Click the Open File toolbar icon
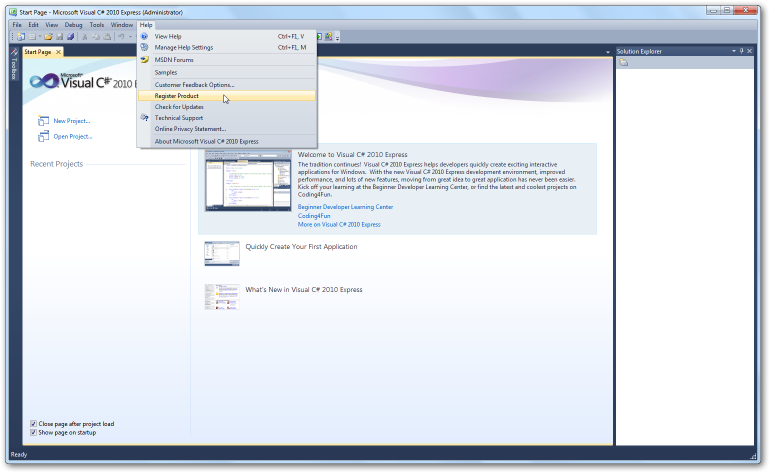 (47, 37)
